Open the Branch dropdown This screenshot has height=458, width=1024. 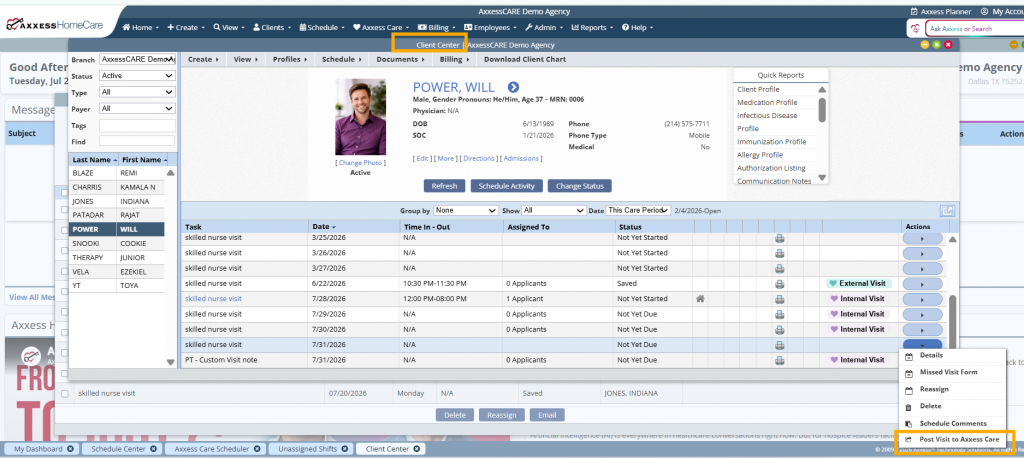tap(137, 59)
